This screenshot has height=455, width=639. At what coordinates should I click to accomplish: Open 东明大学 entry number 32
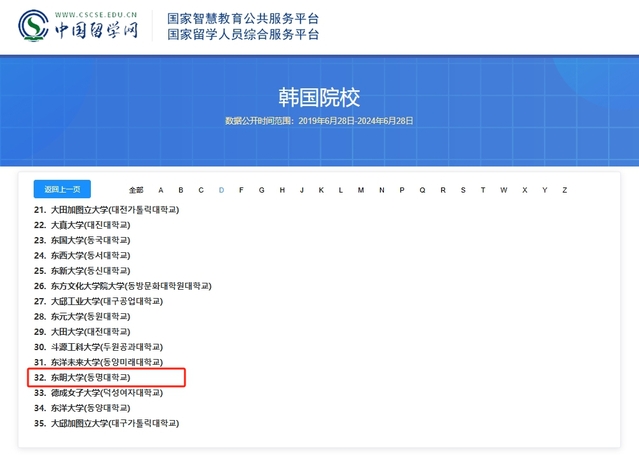coord(91,378)
